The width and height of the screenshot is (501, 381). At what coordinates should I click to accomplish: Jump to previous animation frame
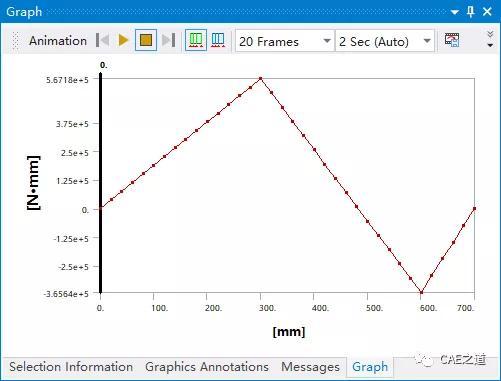[x=102, y=40]
